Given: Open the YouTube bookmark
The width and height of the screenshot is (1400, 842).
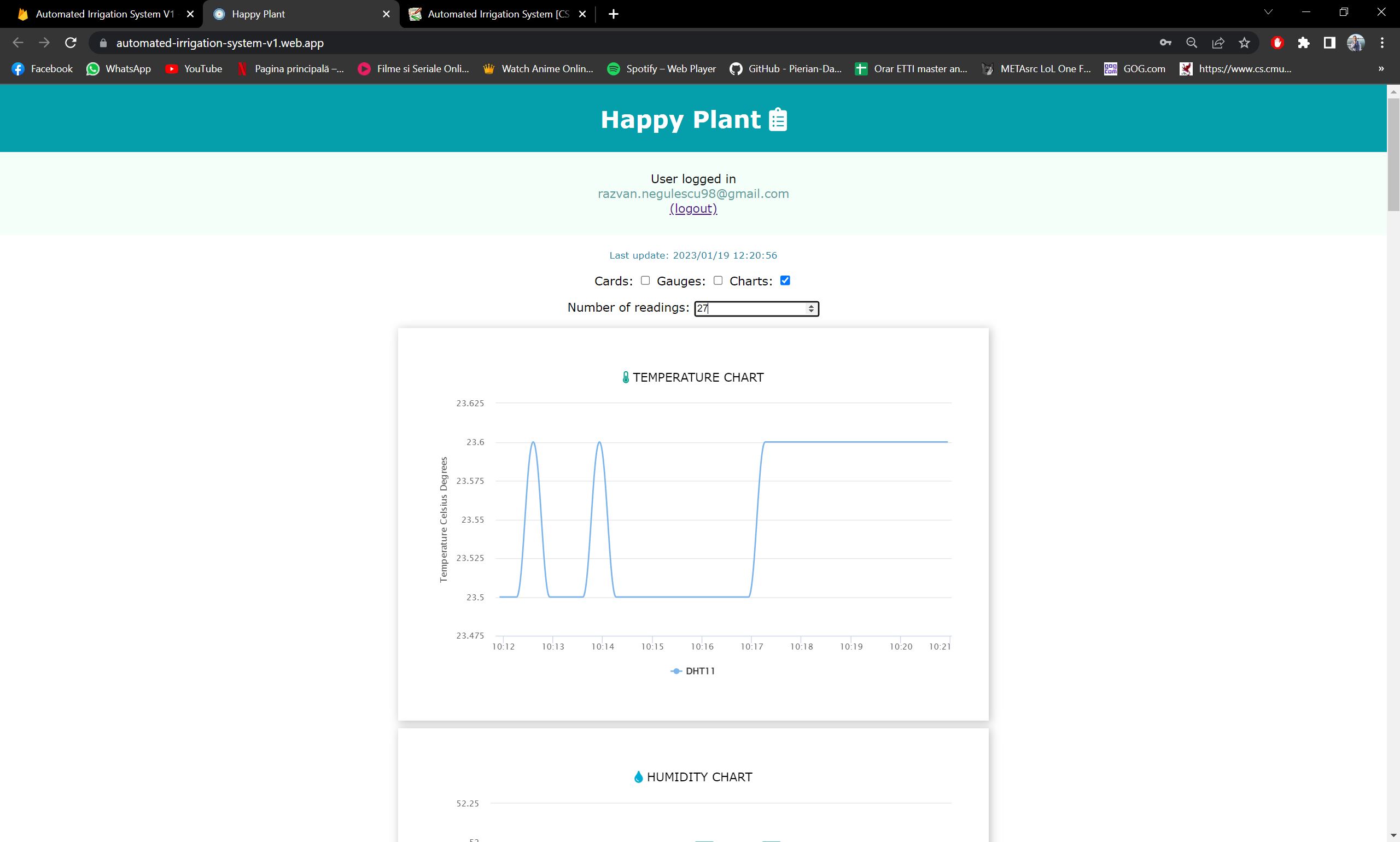Looking at the screenshot, I should [194, 69].
